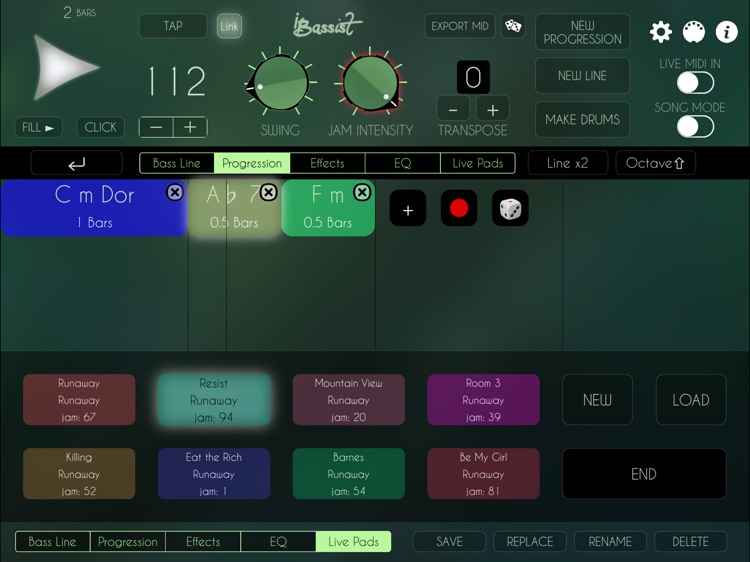
Task: Click the NEW pad button
Action: [x=597, y=400]
